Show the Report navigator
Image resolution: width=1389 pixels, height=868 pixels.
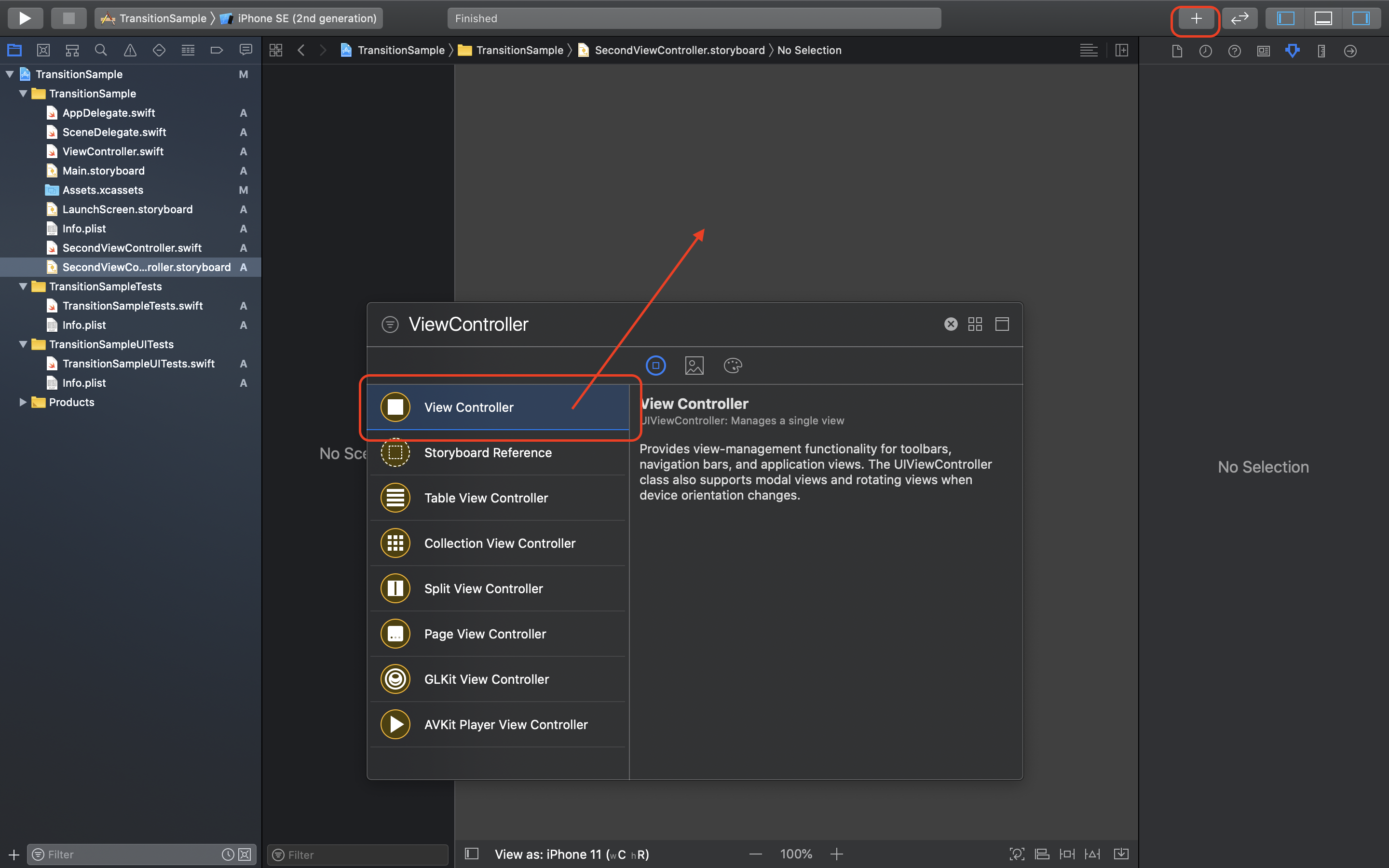[245, 51]
